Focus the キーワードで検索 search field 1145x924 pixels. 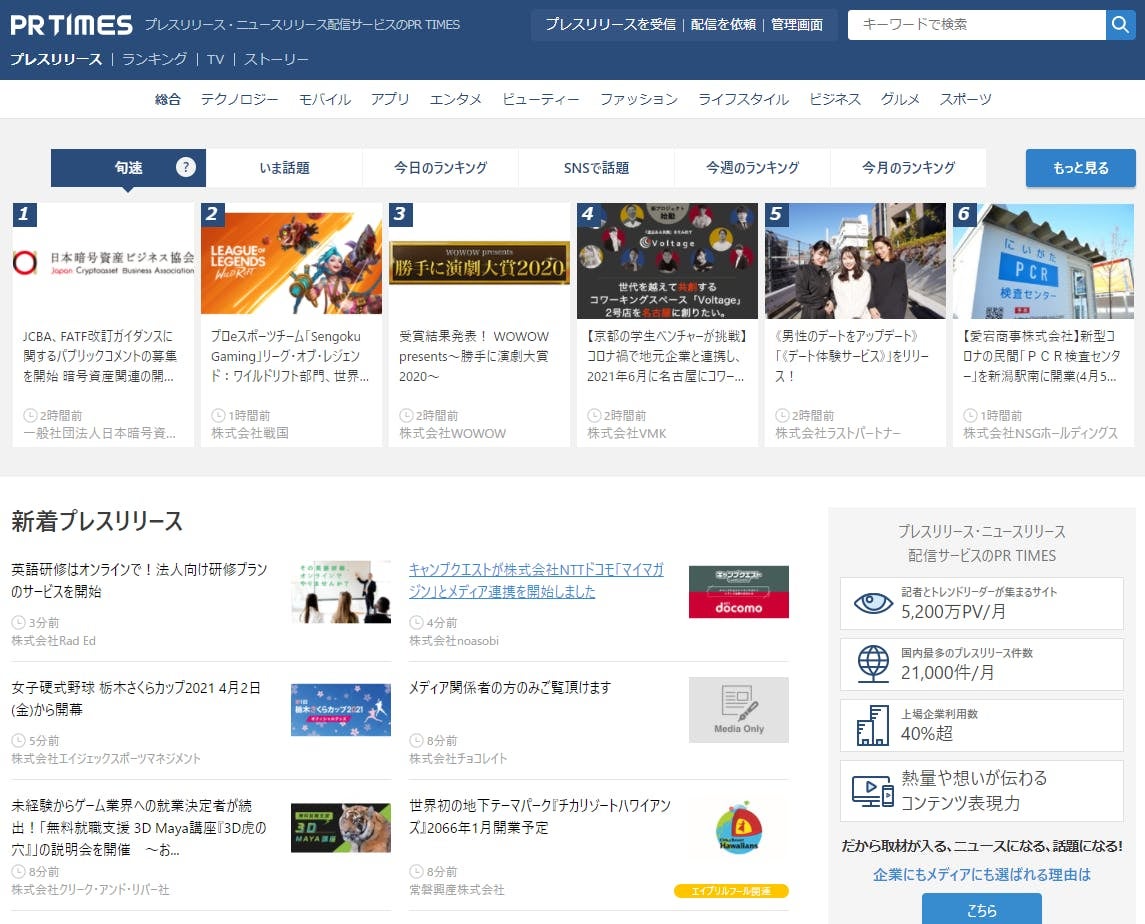pyautogui.click(x=976, y=25)
